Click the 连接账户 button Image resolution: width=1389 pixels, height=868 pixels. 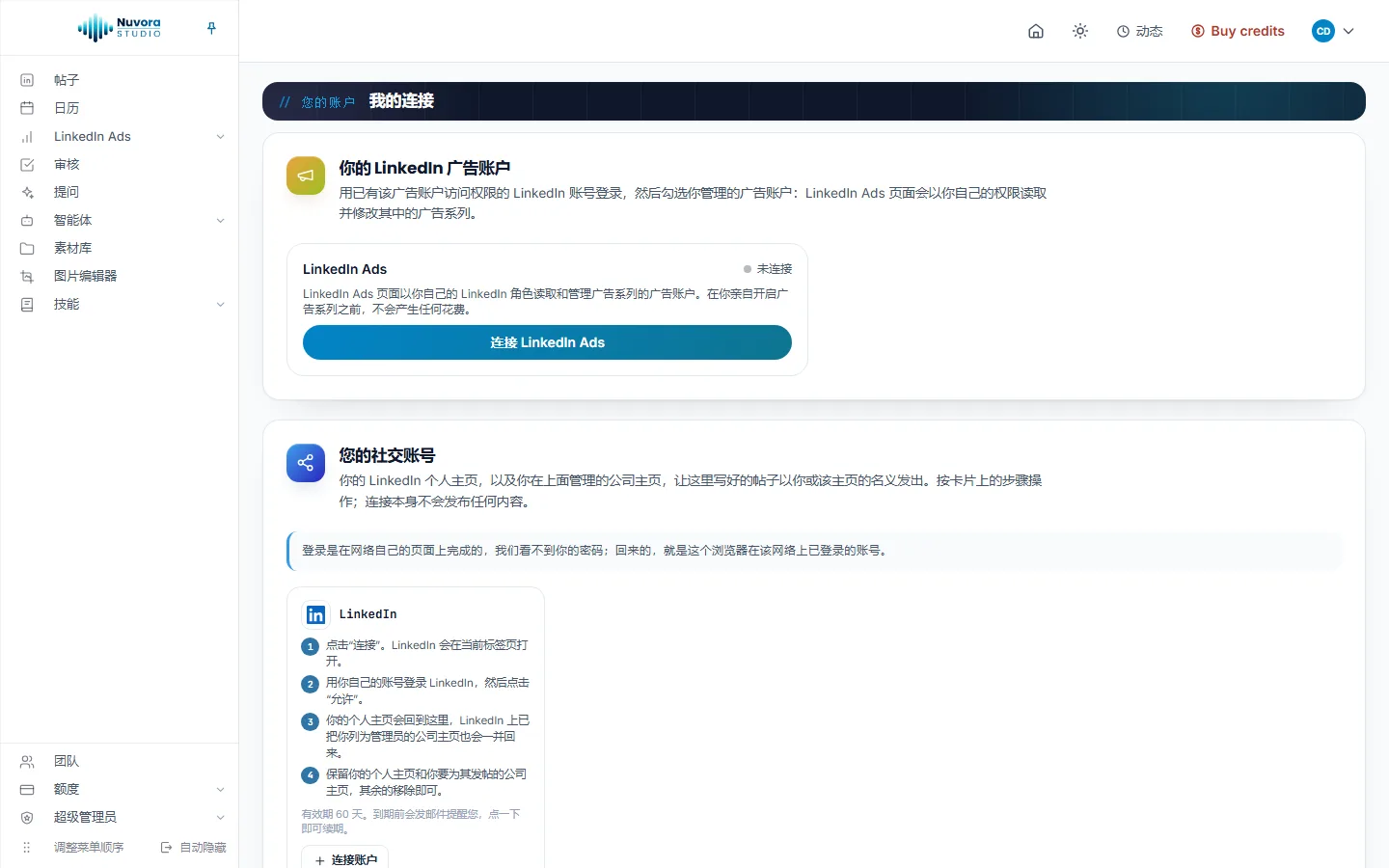(345, 858)
